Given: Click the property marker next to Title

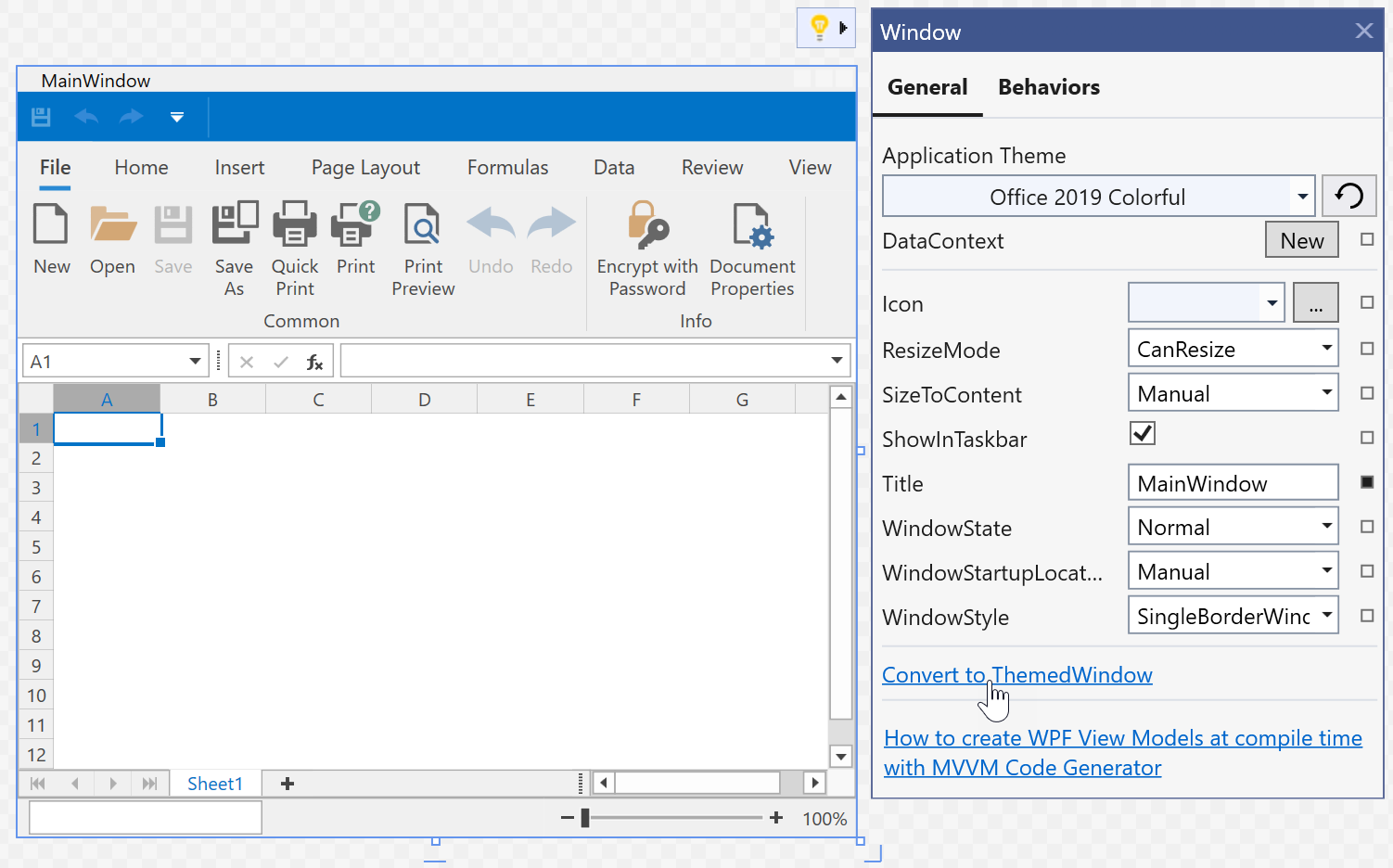Looking at the screenshot, I should (x=1366, y=482).
